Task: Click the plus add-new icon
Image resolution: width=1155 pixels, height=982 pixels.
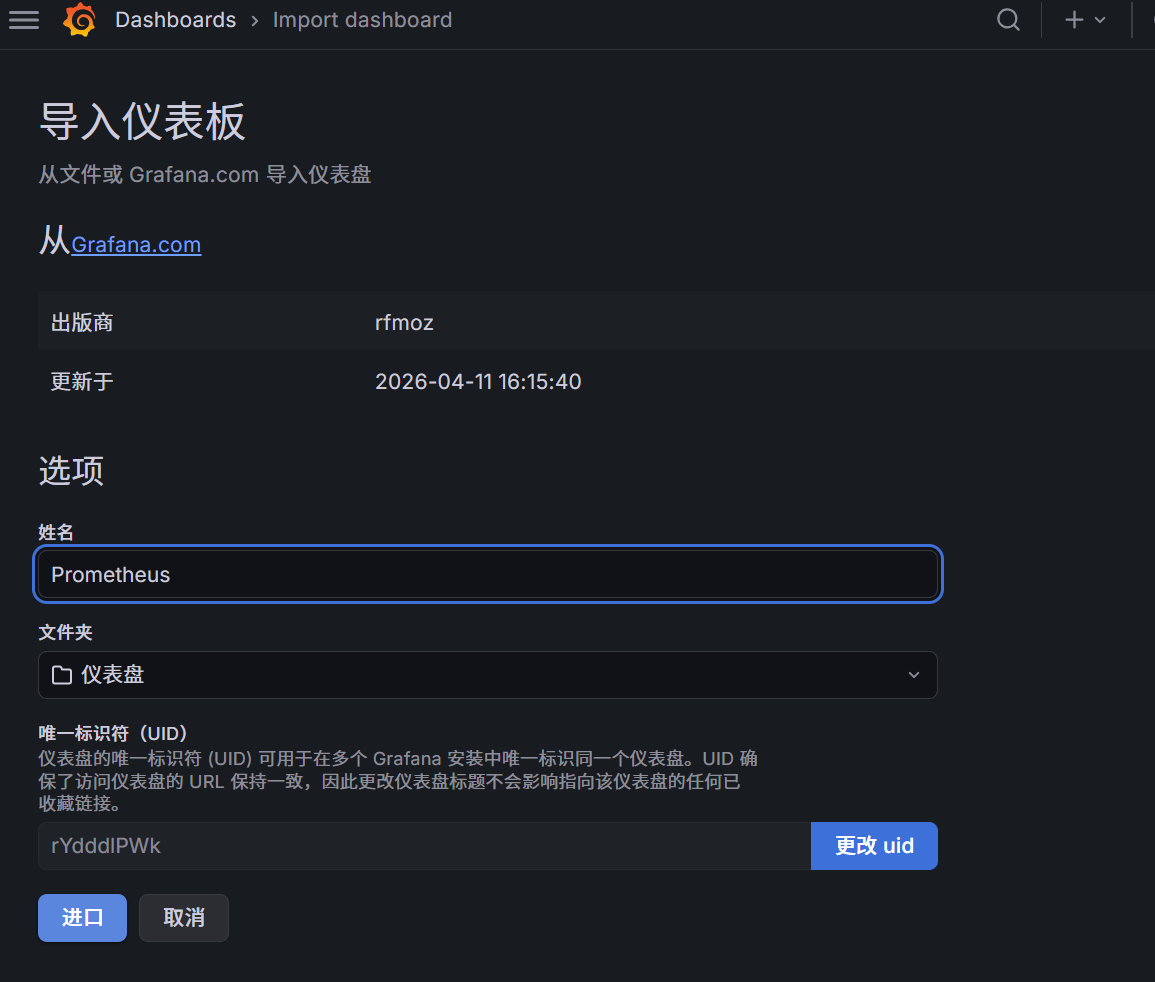Action: [1074, 20]
